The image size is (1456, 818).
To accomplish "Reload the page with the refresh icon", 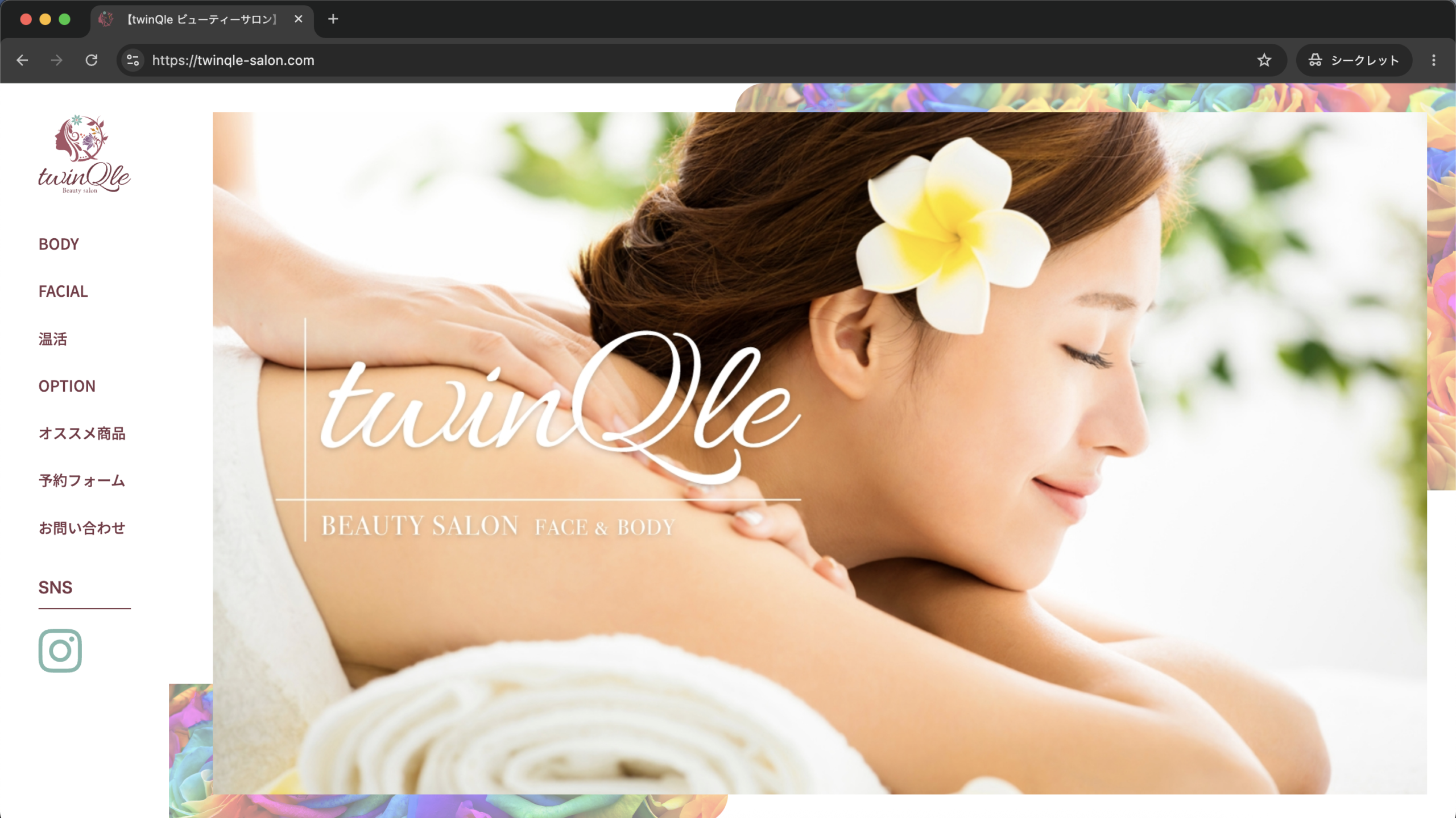I will click(92, 60).
